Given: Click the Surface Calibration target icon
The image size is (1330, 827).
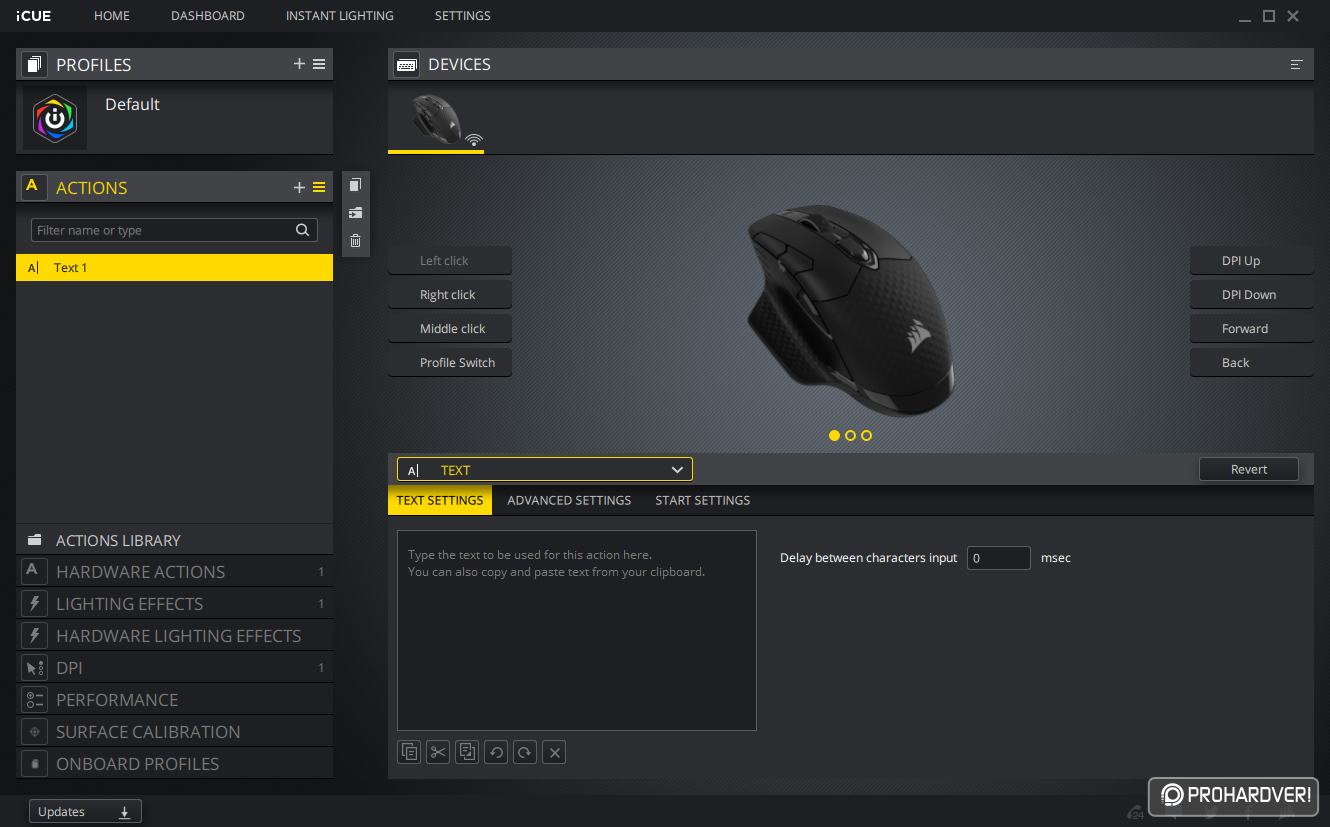Looking at the screenshot, I should 33,732.
